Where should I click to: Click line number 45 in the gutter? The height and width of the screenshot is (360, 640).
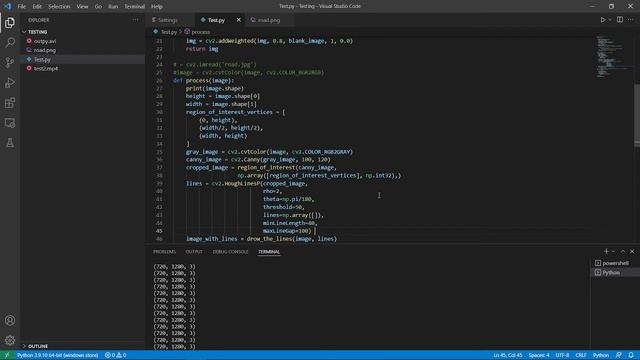tap(159, 231)
